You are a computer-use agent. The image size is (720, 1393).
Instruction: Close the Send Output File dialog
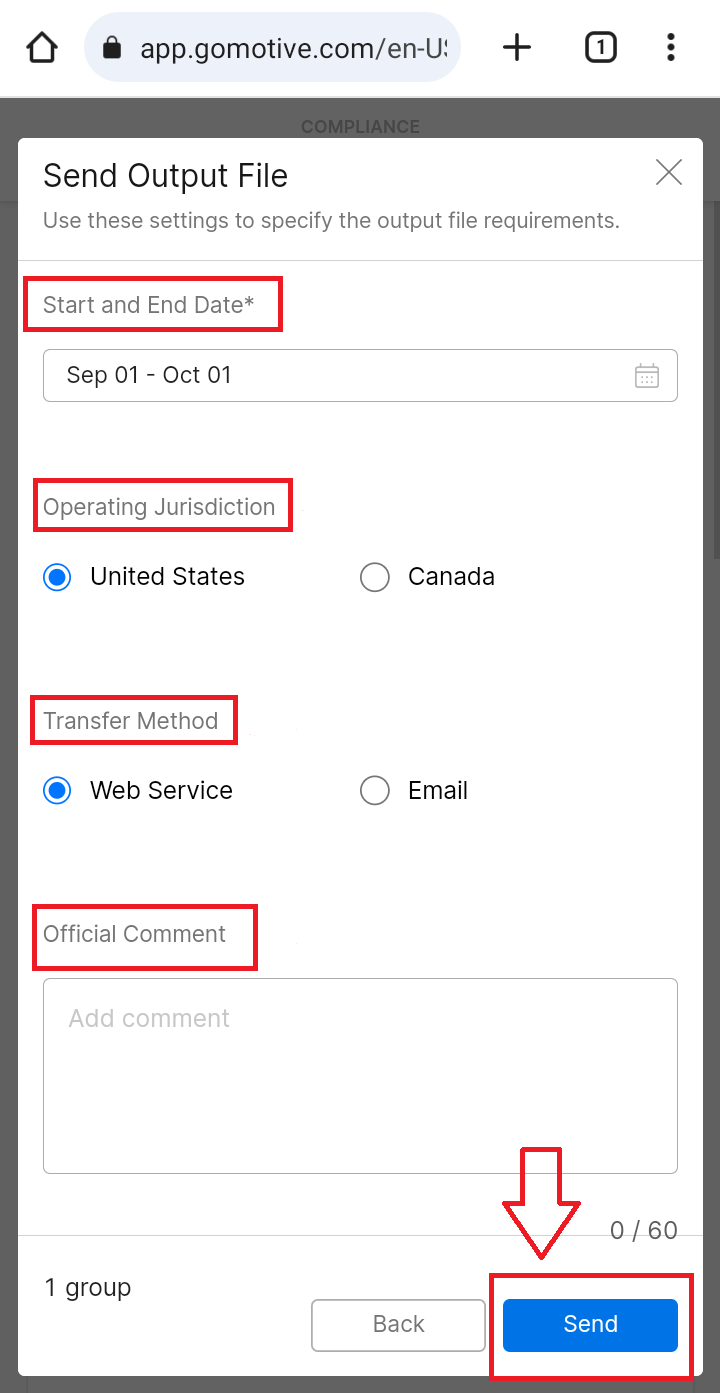pyautogui.click(x=669, y=173)
